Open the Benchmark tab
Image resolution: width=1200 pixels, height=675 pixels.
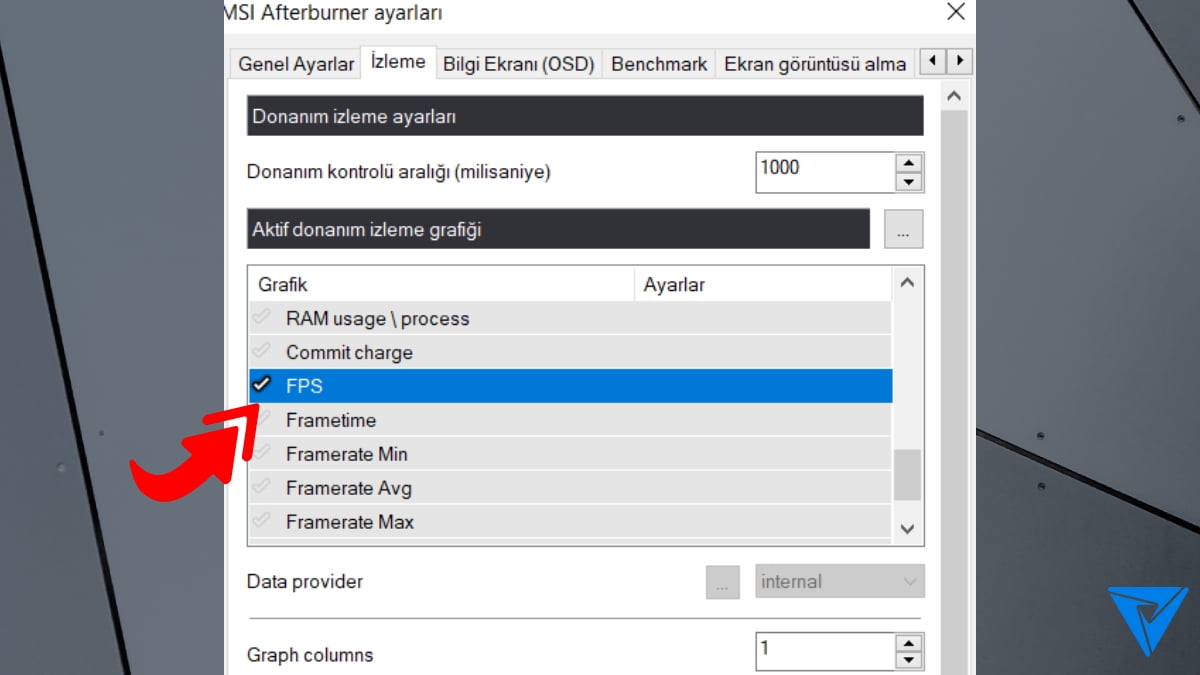point(659,64)
